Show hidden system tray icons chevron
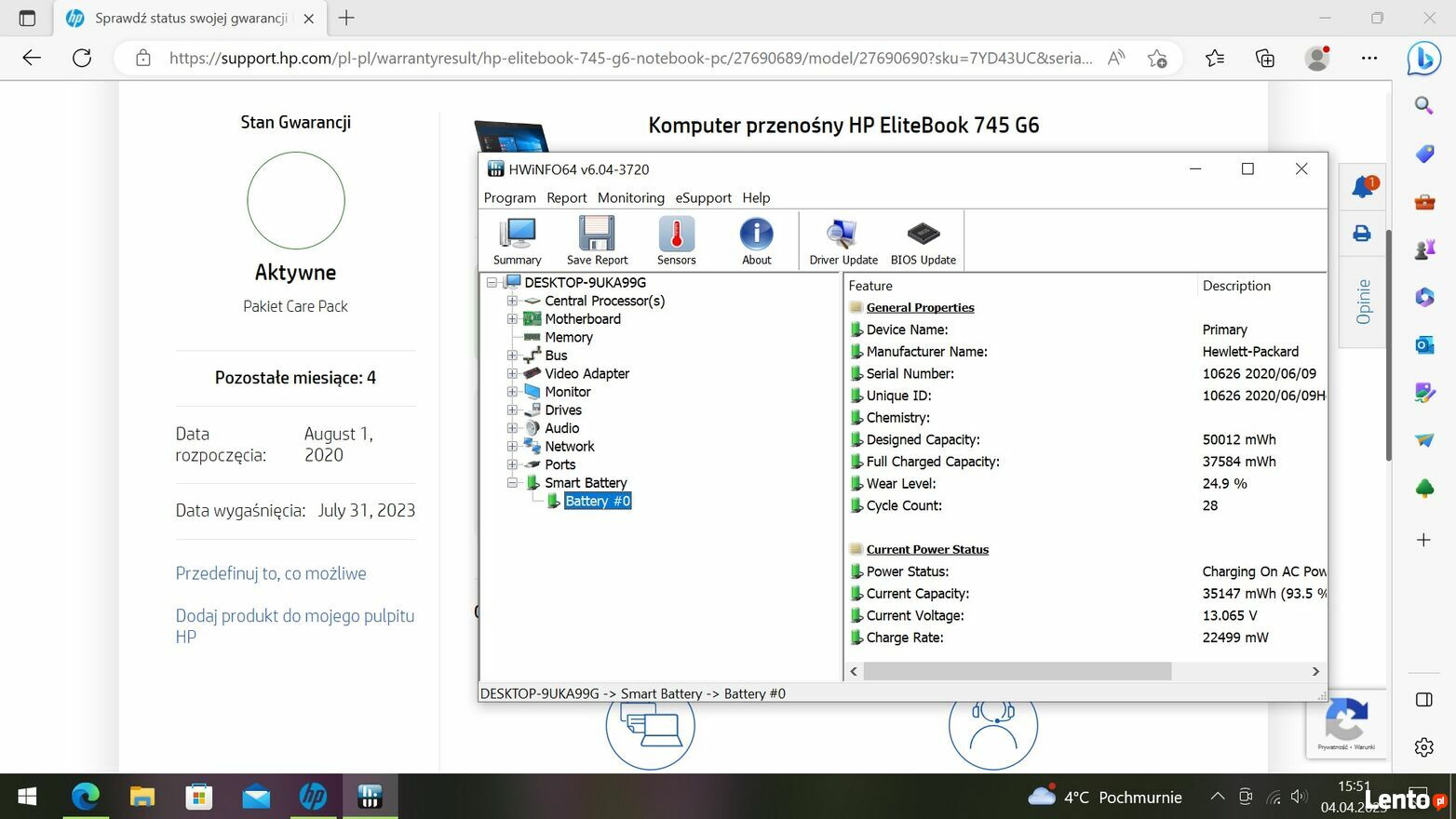Screen dimensions: 1456x819 click(1217, 797)
